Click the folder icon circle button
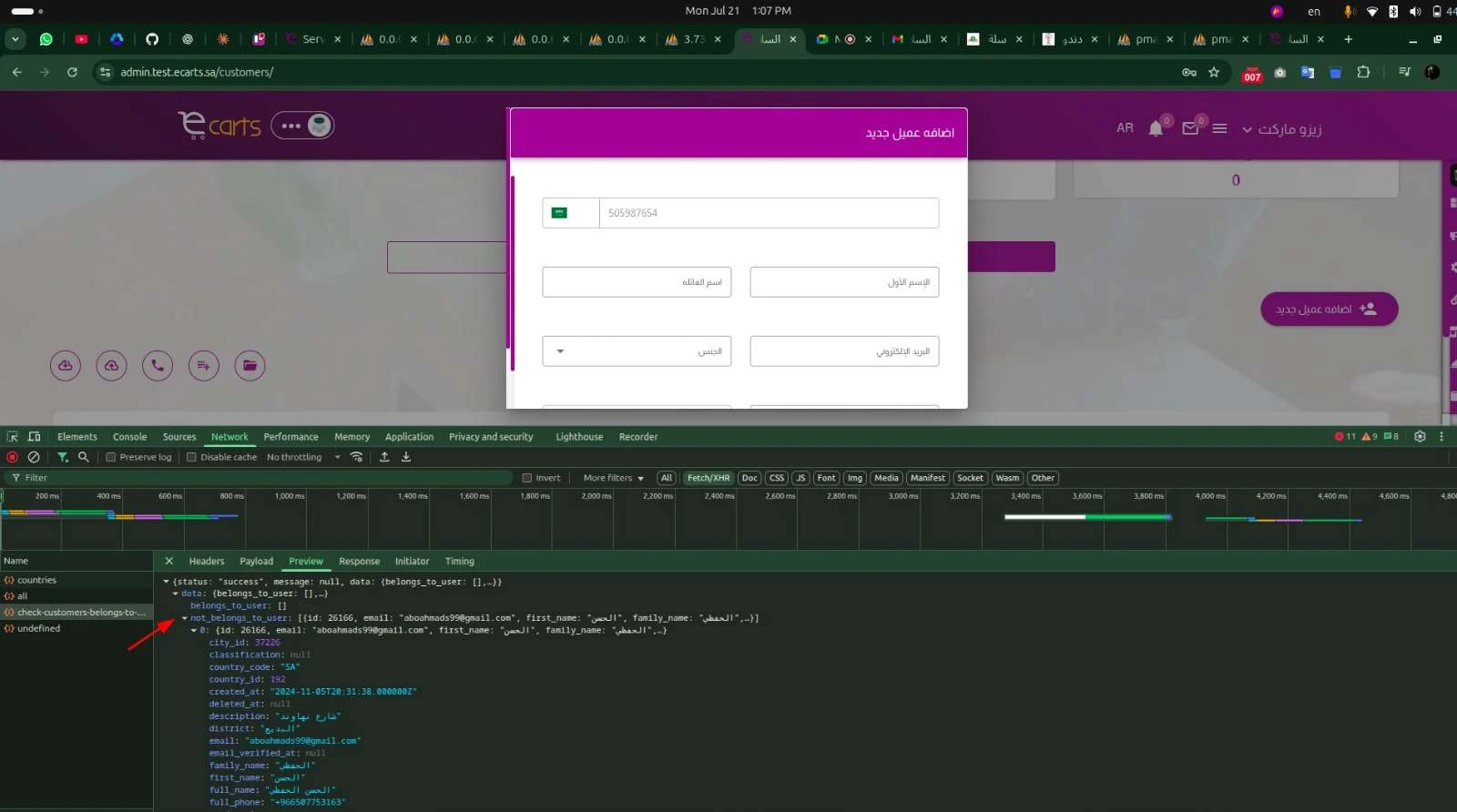This screenshot has width=1457, height=812. coord(250,366)
